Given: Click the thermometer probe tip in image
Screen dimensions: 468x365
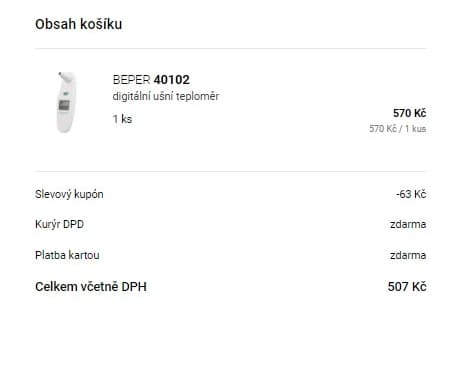Looking at the screenshot, I should tap(62, 75).
